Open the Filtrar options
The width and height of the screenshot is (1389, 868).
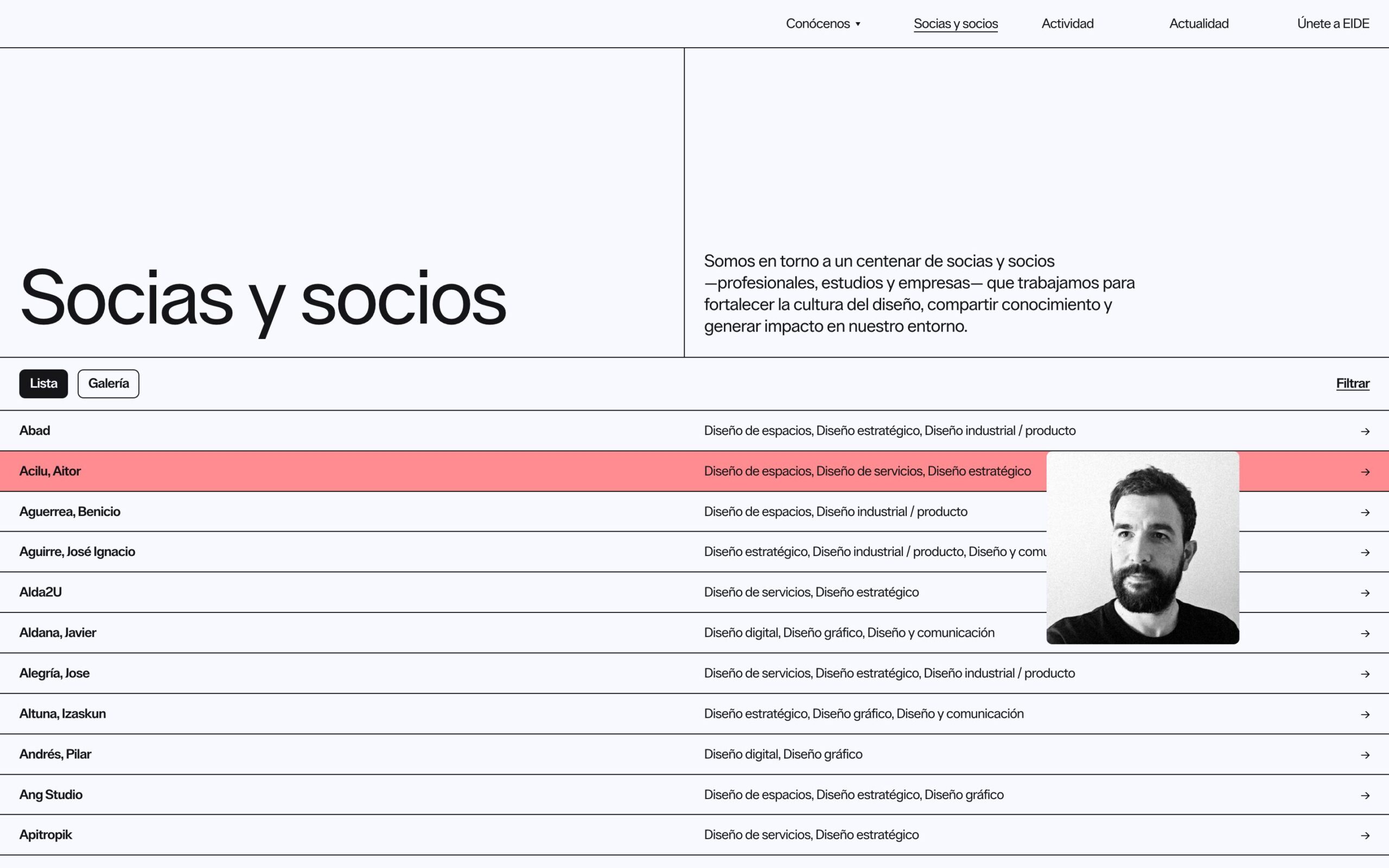click(x=1352, y=384)
